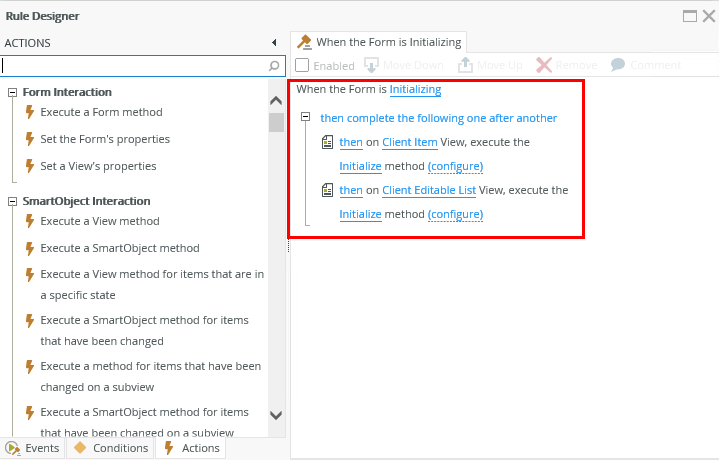Select the Execute a View method action
Image resolution: width=719 pixels, height=460 pixels.
(x=99, y=221)
